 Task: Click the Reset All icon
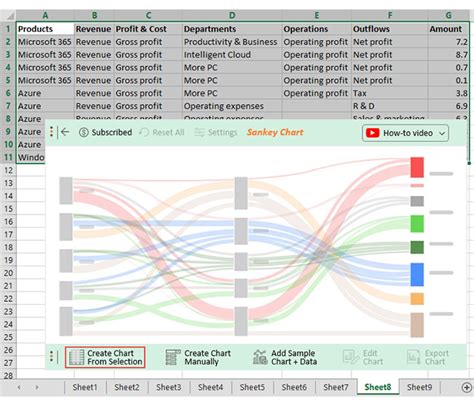click(144, 132)
